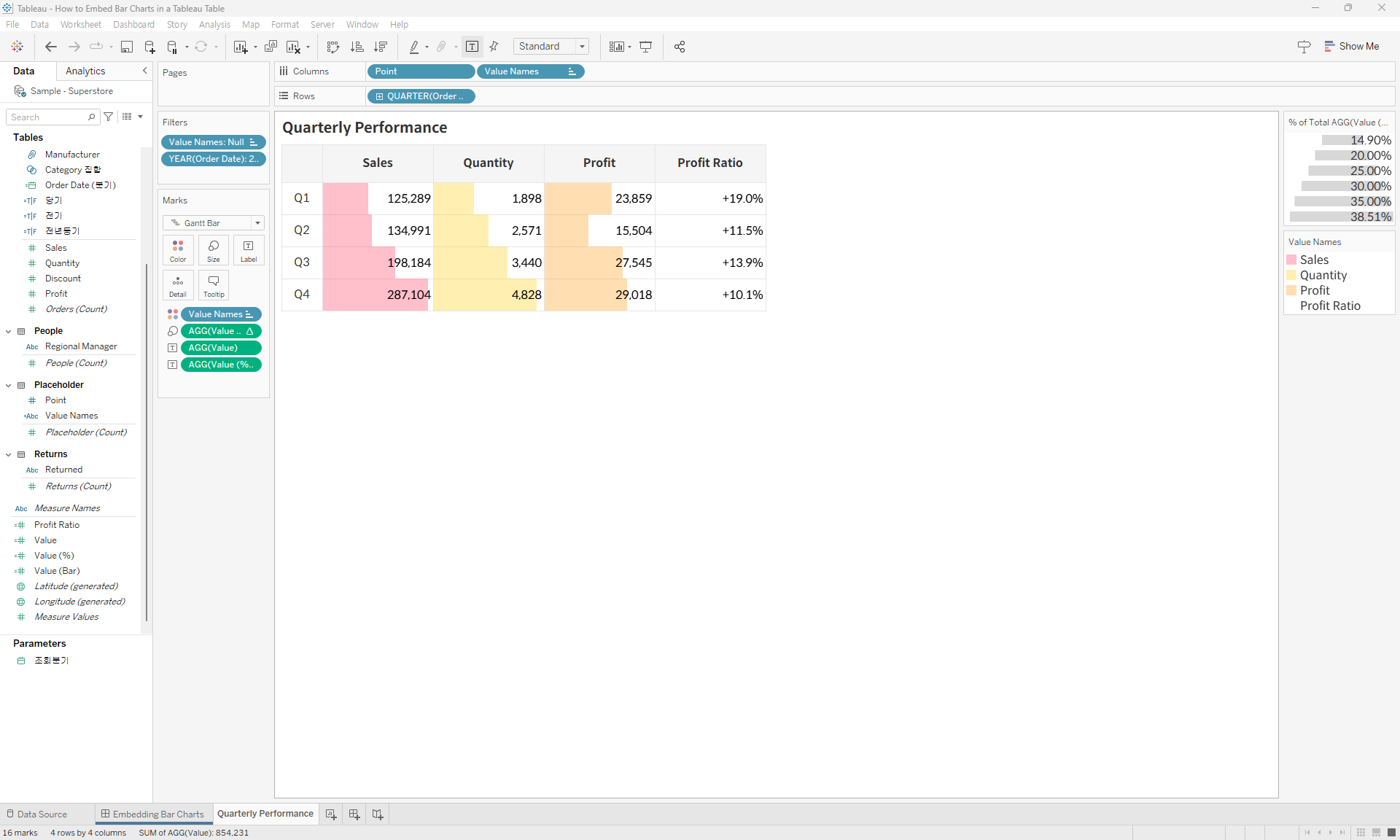This screenshot has height=840, width=1400.
Task: Click the New Dashboard icon in the tab bar
Action: [354, 814]
